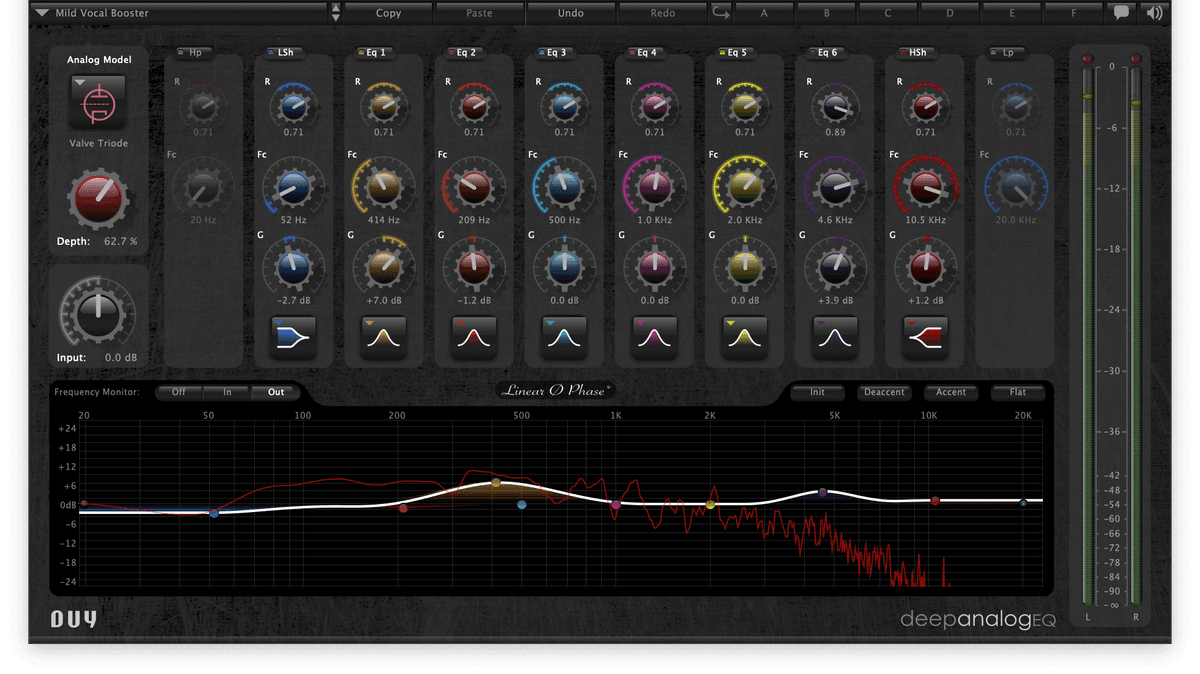Image resolution: width=1200 pixels, height=674 pixels.
Task: Click the Undo button
Action: [570, 12]
